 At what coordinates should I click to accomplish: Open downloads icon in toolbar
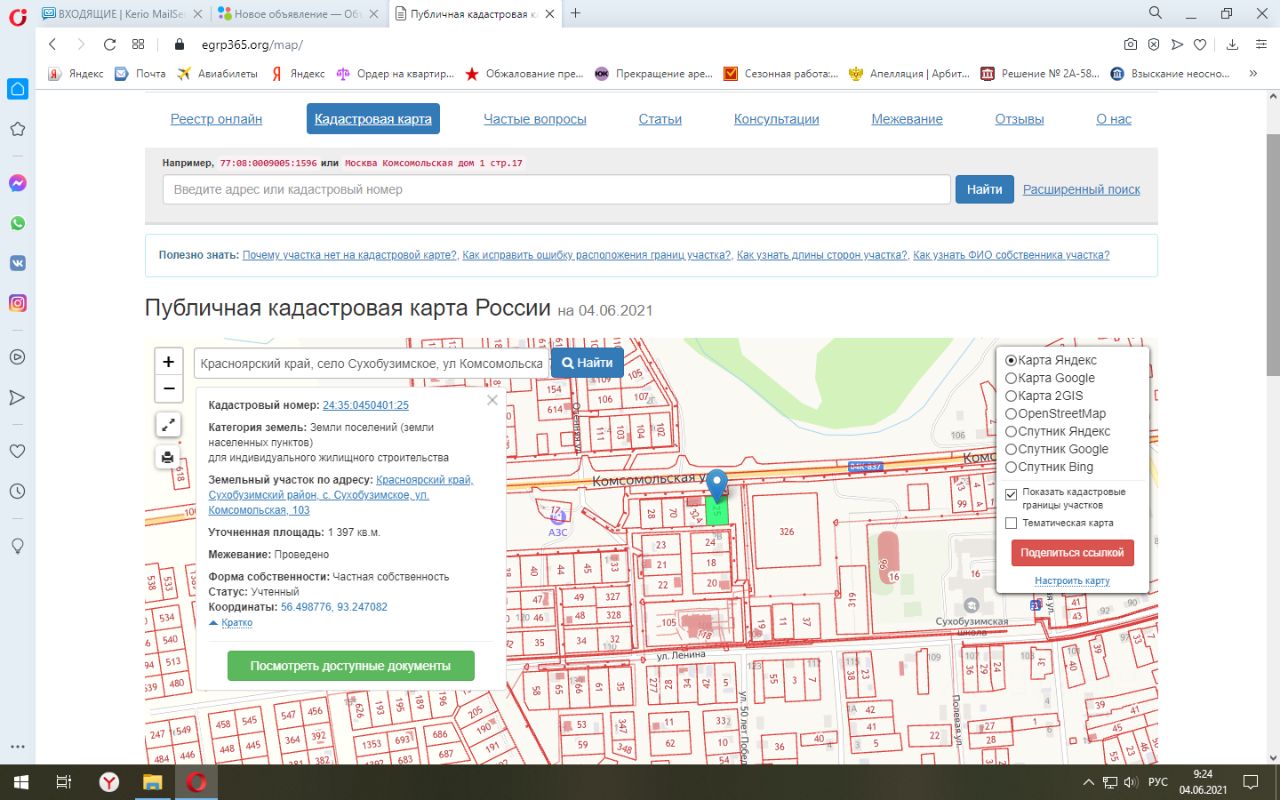click(1233, 44)
